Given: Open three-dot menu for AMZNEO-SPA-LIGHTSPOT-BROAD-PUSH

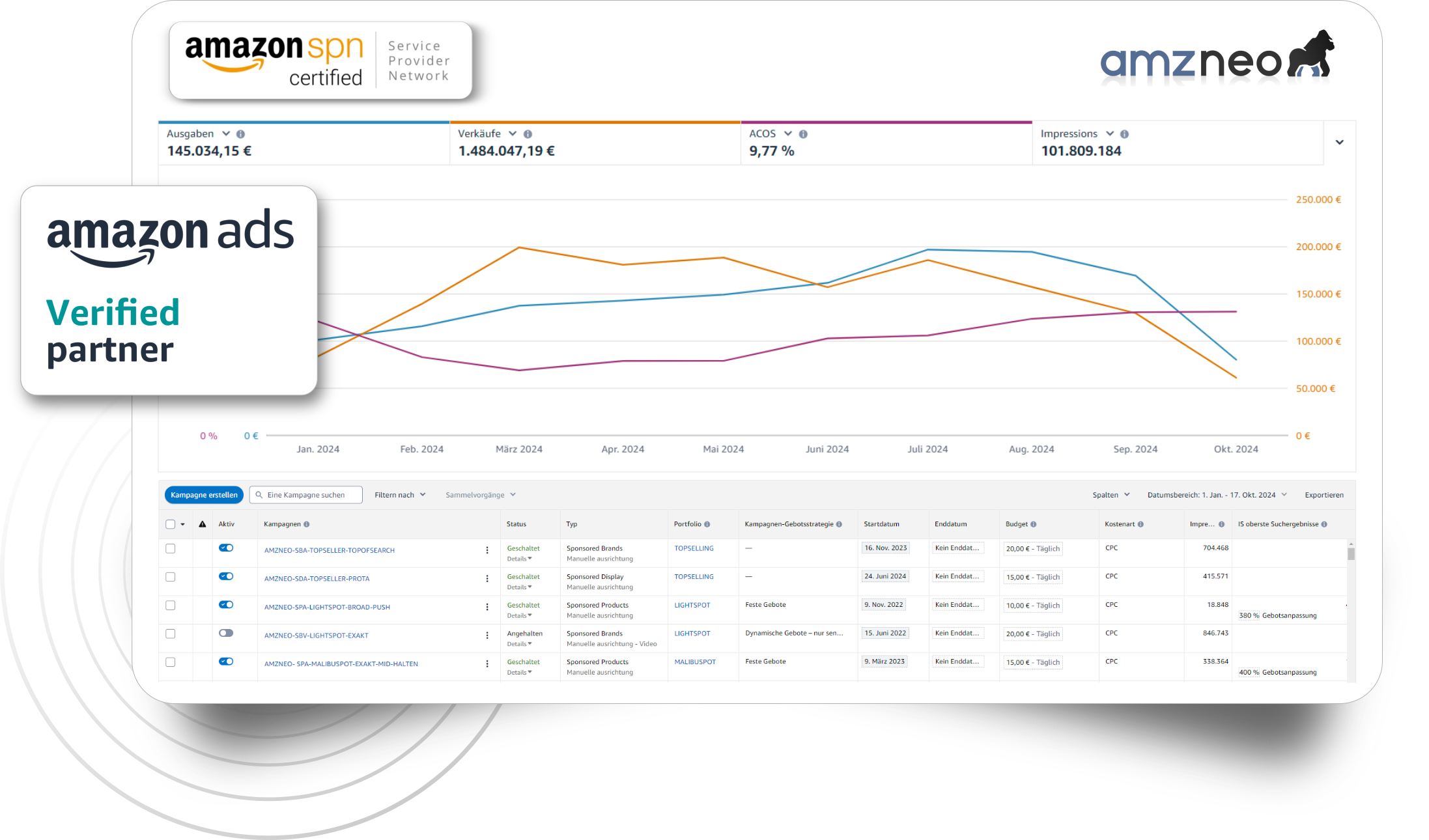Looking at the screenshot, I should (487, 607).
